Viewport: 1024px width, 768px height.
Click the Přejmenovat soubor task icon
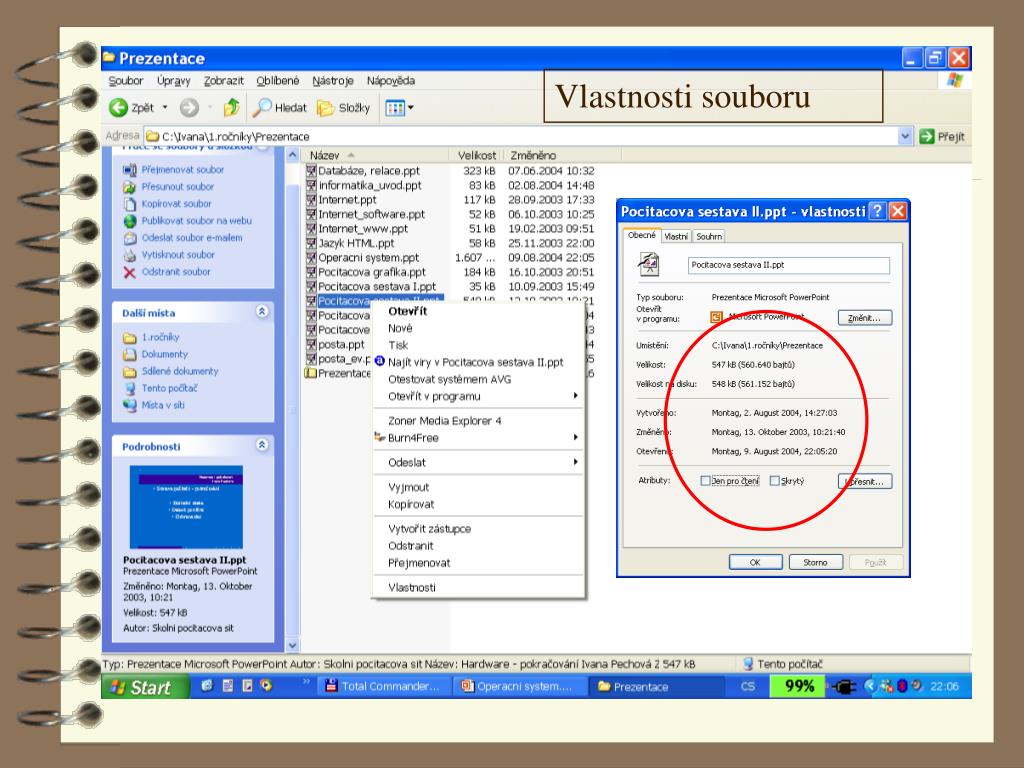pyautogui.click(x=129, y=170)
